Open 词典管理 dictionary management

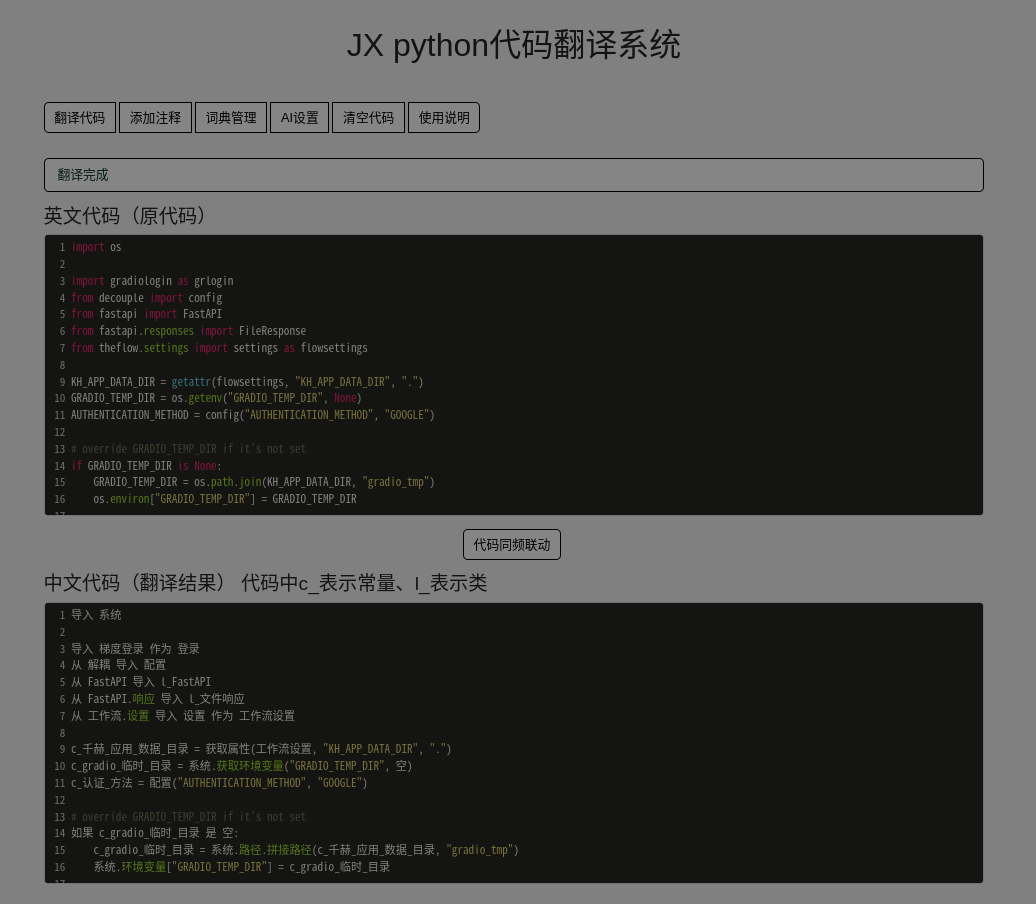click(231, 118)
